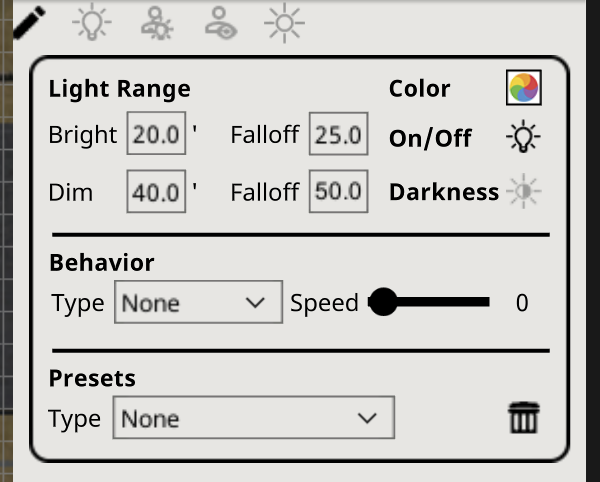This screenshot has height=482, width=600.
Task: Click the Darkness label text
Action: 443,192
